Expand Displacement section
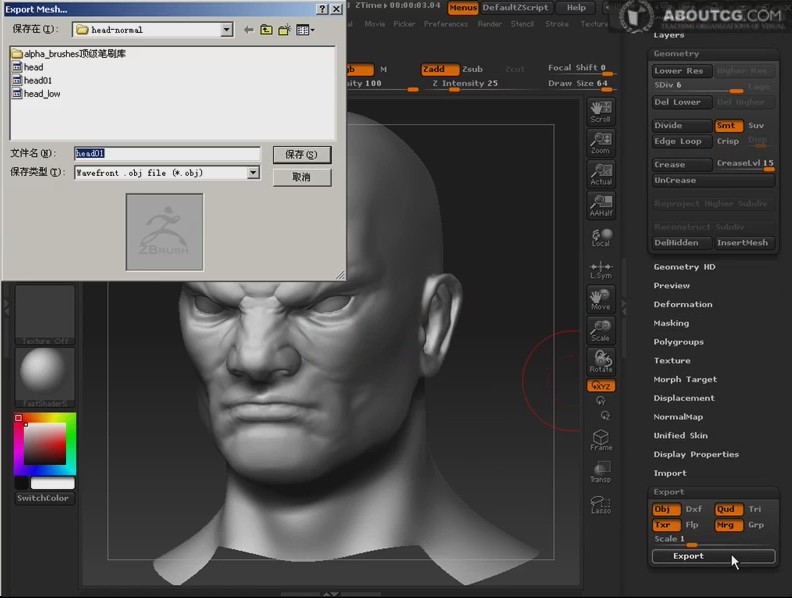 pyautogui.click(x=684, y=398)
